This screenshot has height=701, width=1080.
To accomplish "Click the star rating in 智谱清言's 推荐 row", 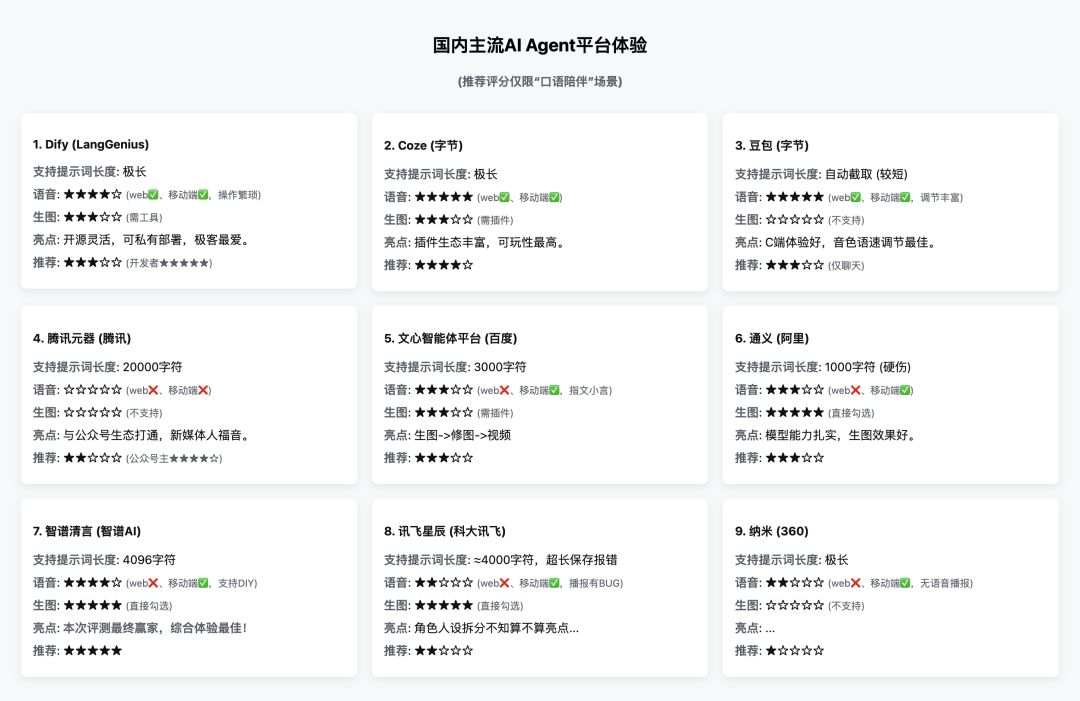I will (92, 651).
